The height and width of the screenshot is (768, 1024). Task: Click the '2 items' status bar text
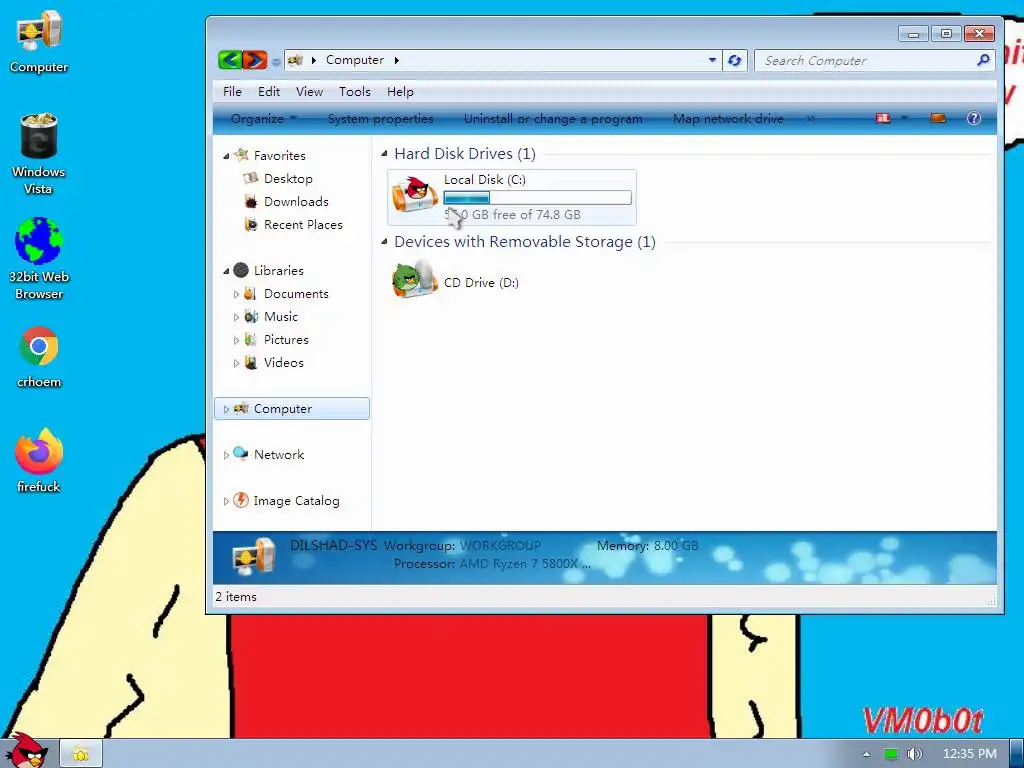coord(236,597)
